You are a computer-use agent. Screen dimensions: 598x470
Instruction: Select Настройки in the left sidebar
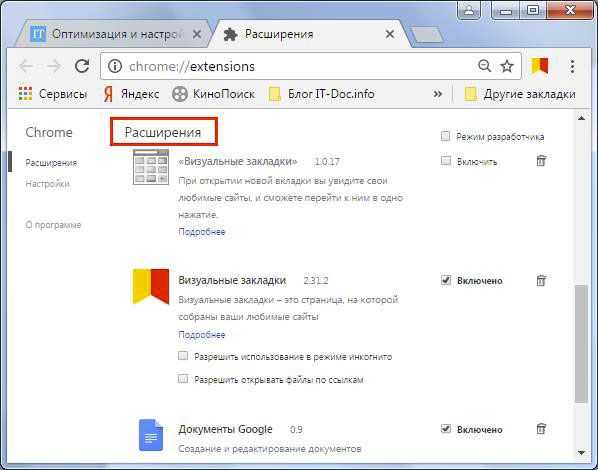[47, 184]
